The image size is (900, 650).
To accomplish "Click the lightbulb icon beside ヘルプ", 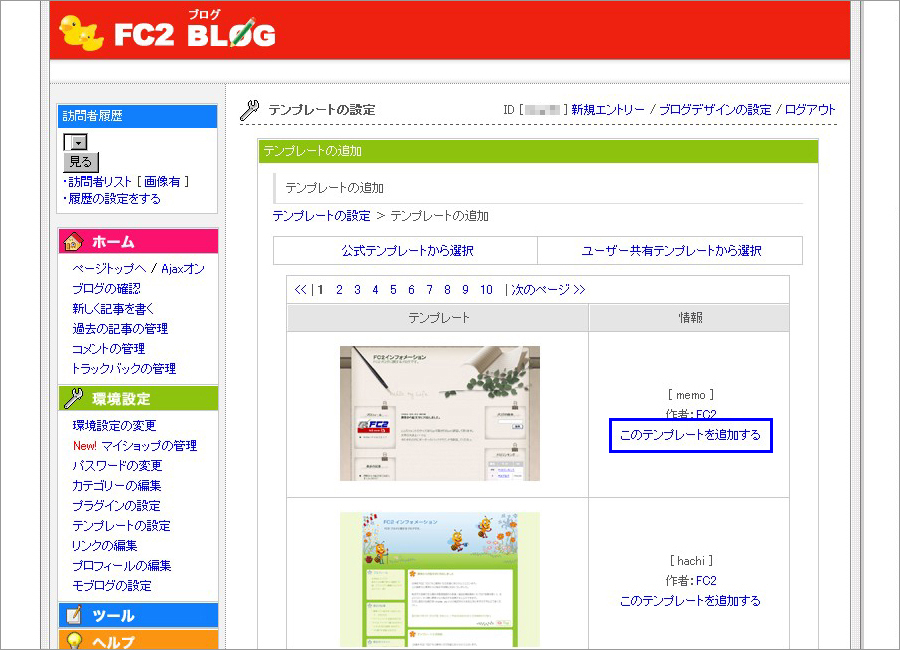I will [x=74, y=641].
